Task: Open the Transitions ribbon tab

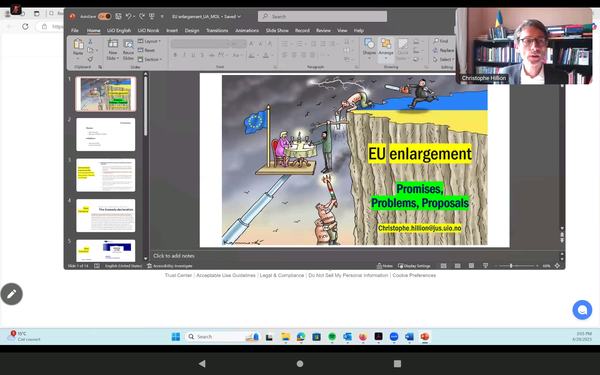Action: point(217,30)
